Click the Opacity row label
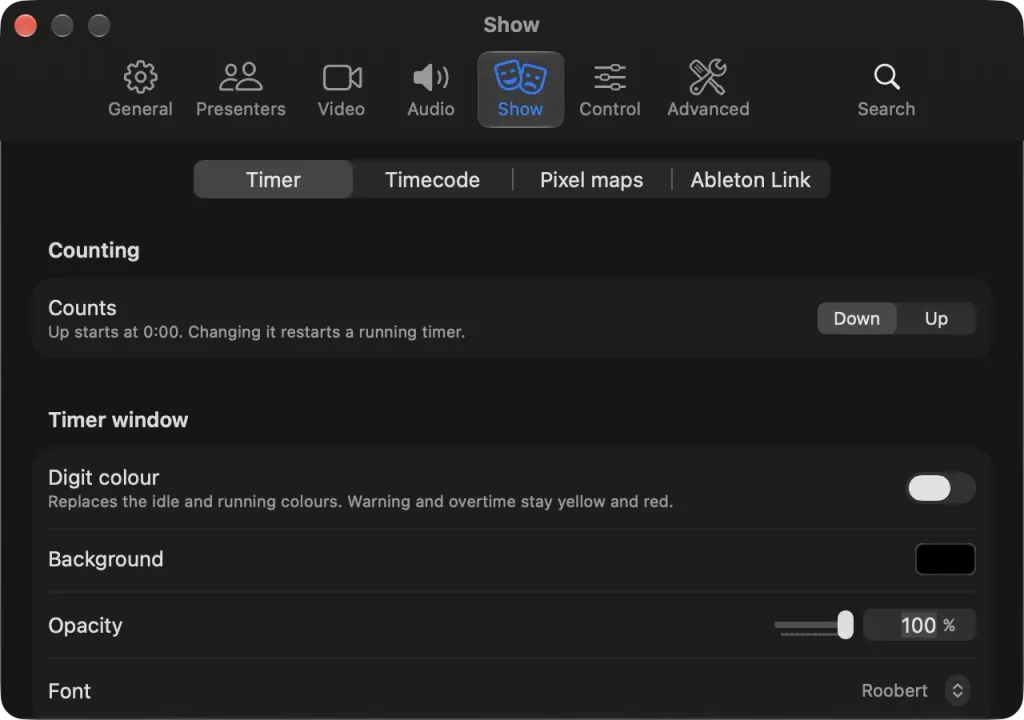The height and width of the screenshot is (720, 1024). [x=86, y=625]
